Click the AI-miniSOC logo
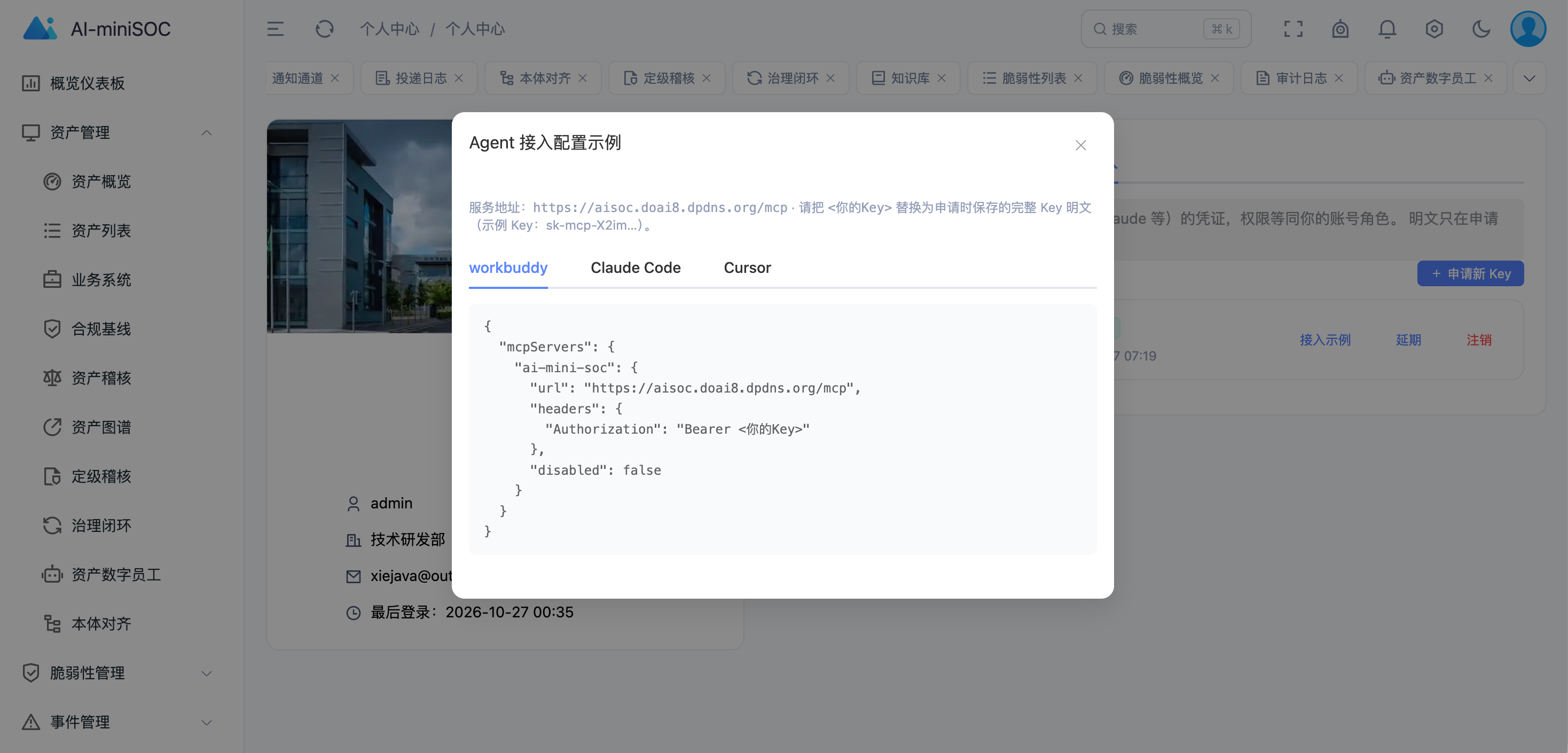 (97, 29)
